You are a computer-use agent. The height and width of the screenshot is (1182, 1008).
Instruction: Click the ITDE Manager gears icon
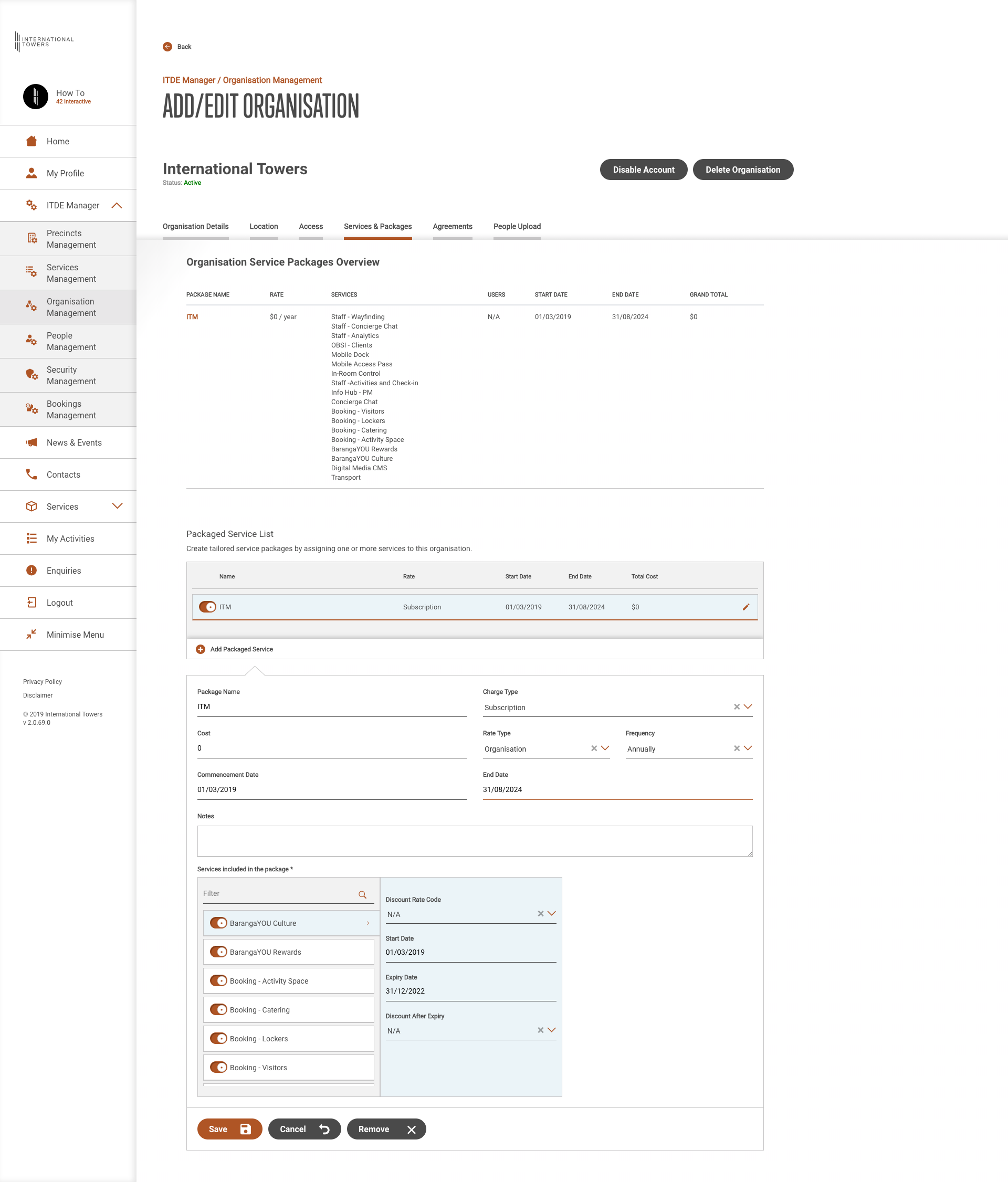click(31, 205)
